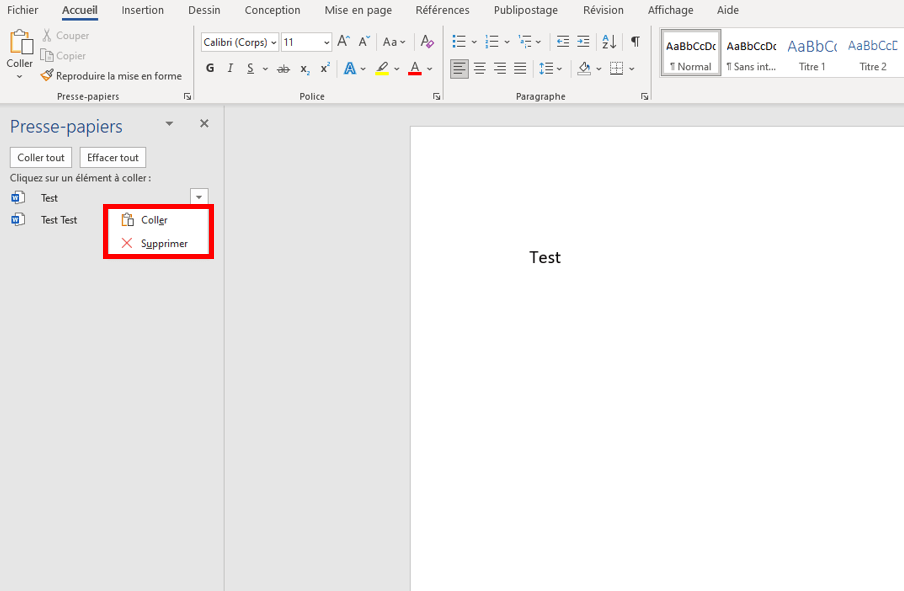Apply text effects blue A icon

coord(349,69)
